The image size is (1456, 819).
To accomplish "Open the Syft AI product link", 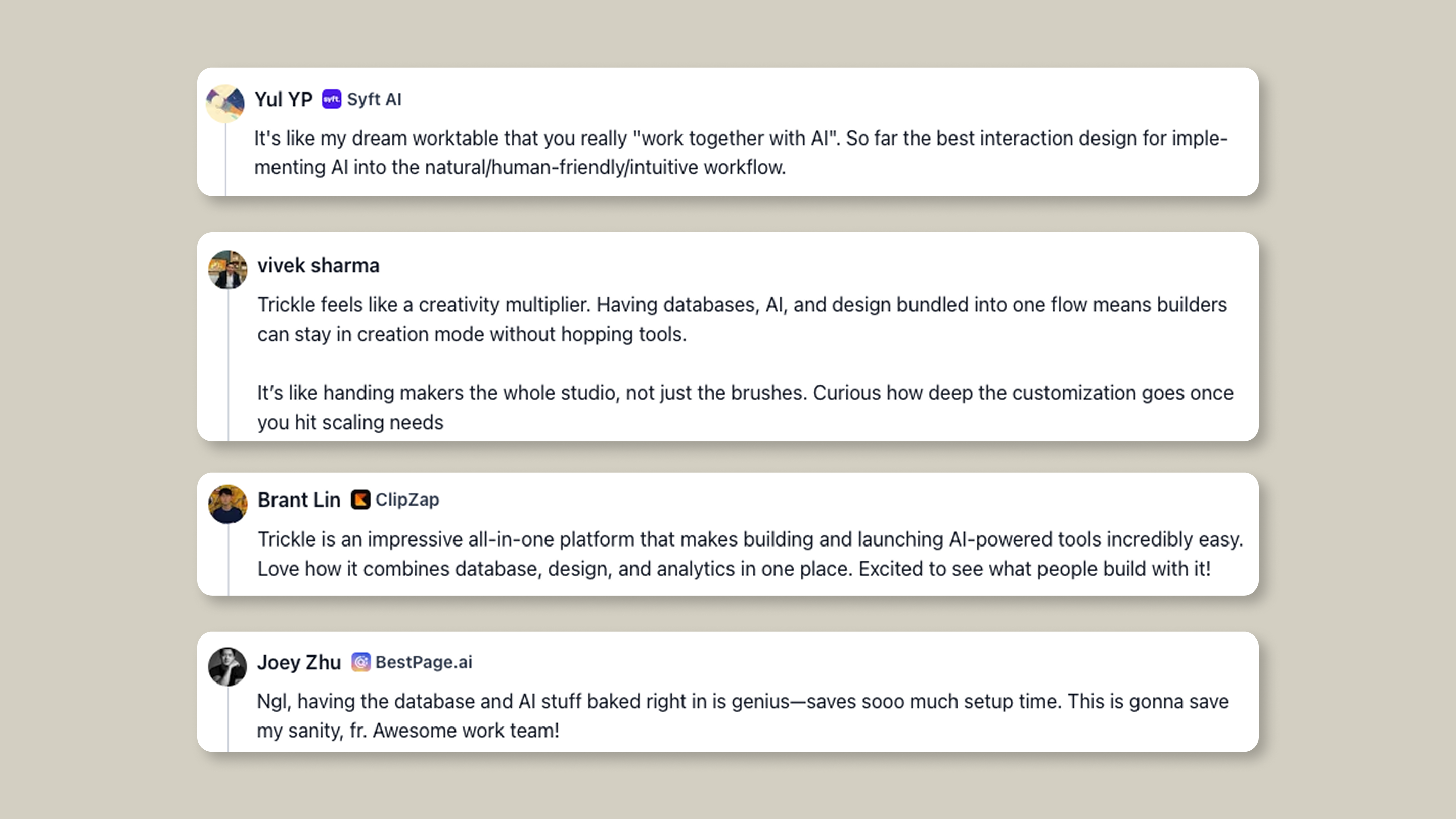I will pyautogui.click(x=374, y=99).
